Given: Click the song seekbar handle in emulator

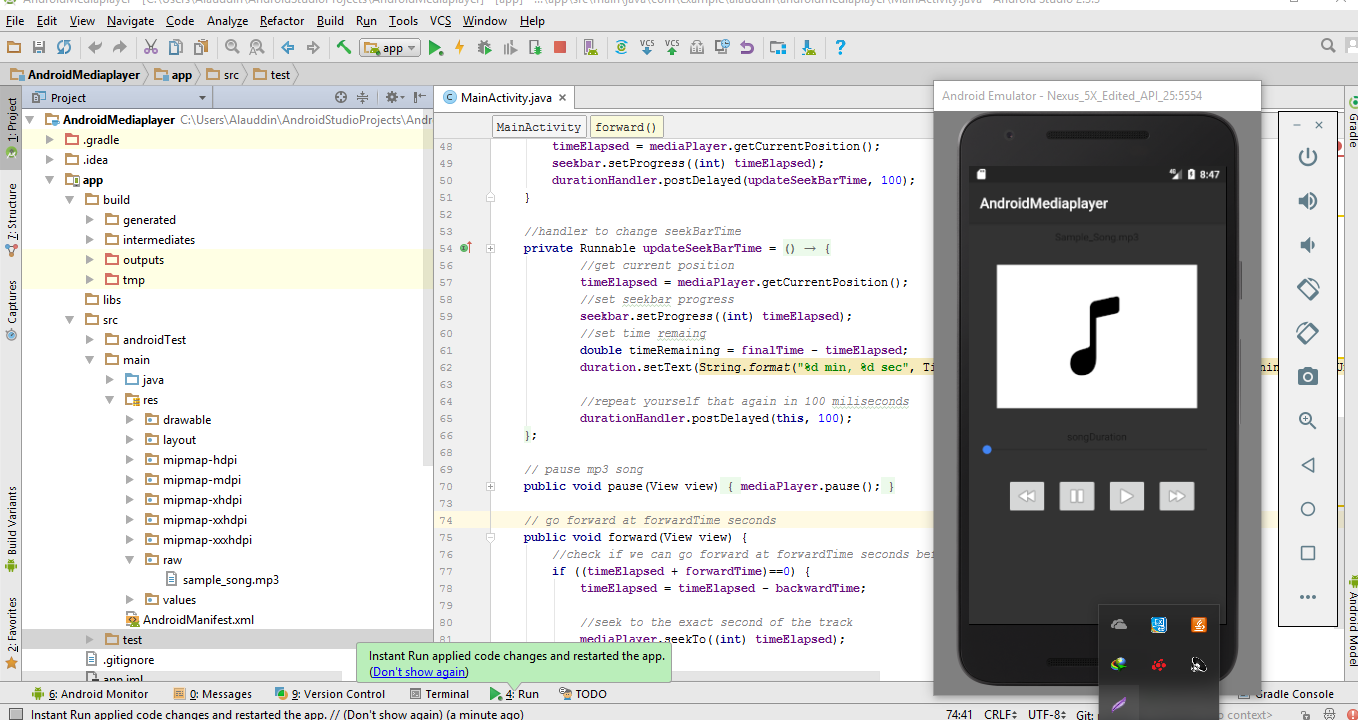Looking at the screenshot, I should click(x=987, y=450).
